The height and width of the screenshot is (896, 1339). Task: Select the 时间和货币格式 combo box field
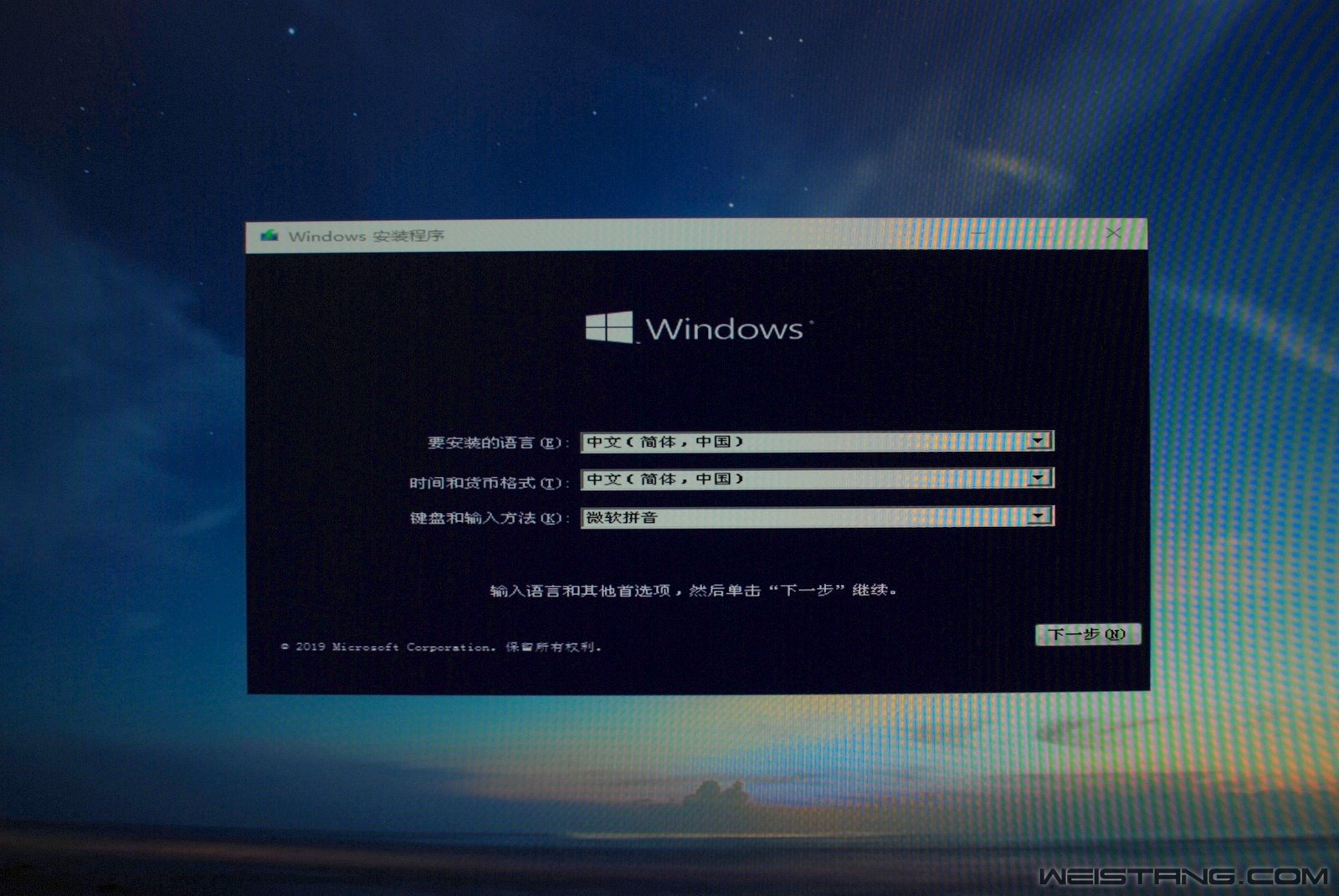pos(817,479)
